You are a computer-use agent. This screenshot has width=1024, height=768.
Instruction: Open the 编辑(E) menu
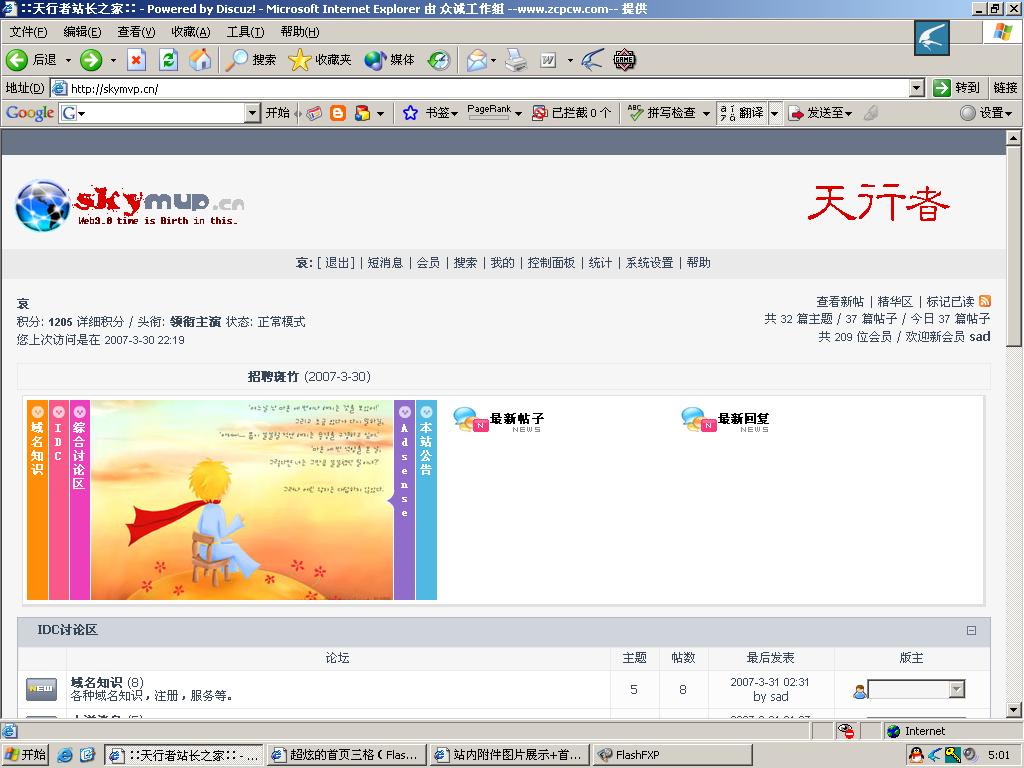pos(82,32)
